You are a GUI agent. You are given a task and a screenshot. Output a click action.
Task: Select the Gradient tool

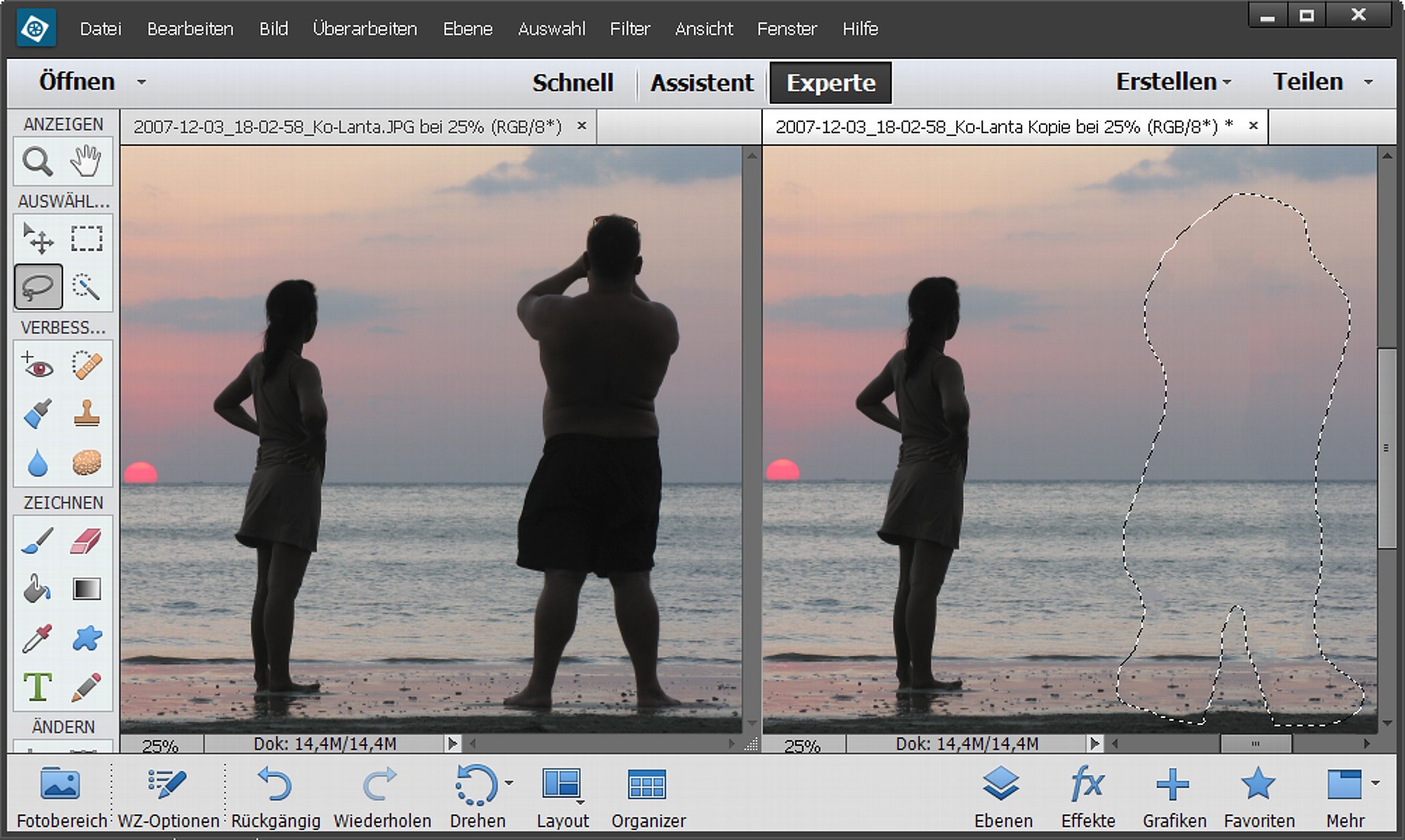[86, 589]
